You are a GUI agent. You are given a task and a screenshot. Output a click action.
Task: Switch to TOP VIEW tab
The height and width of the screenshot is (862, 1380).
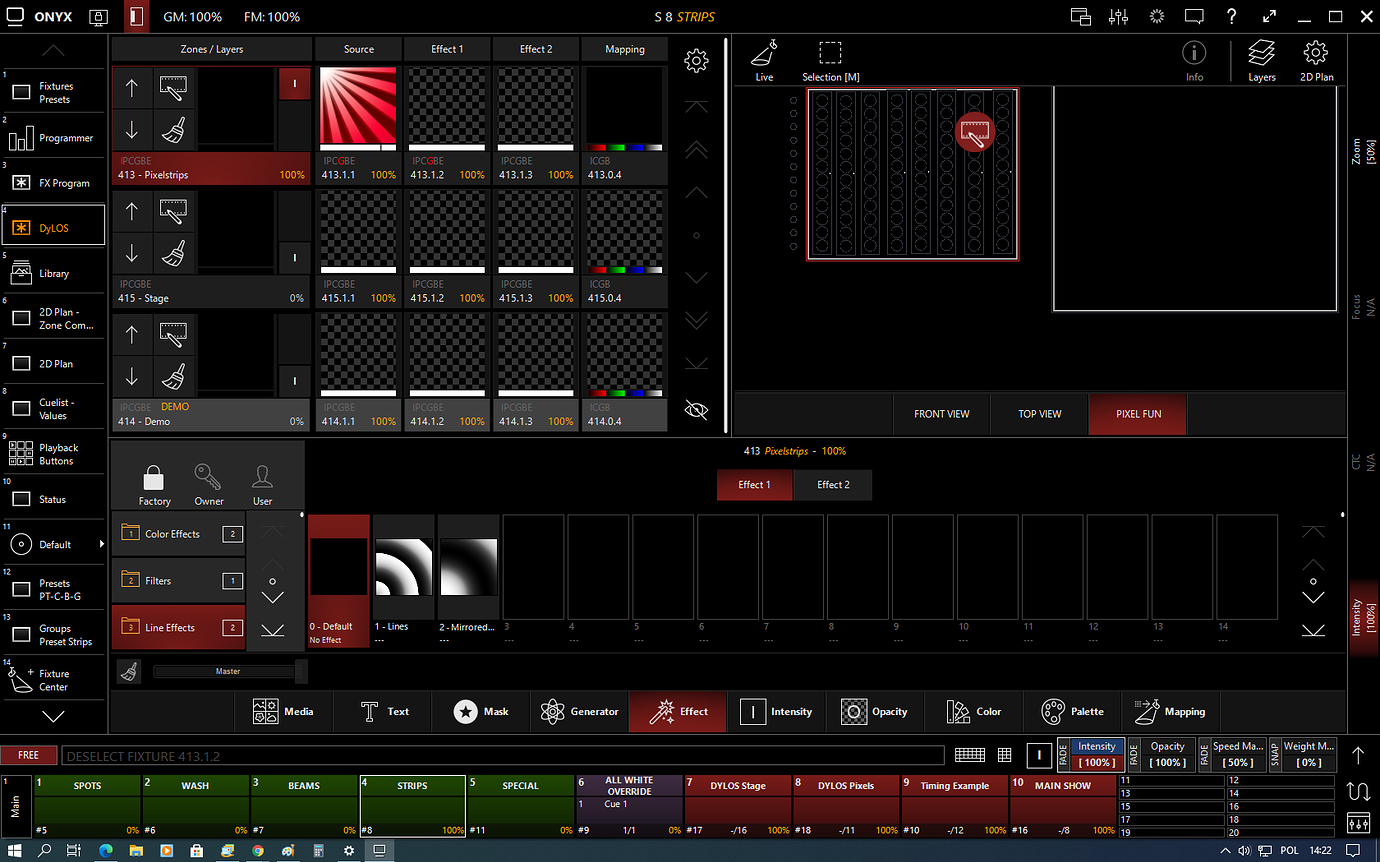click(x=1040, y=414)
